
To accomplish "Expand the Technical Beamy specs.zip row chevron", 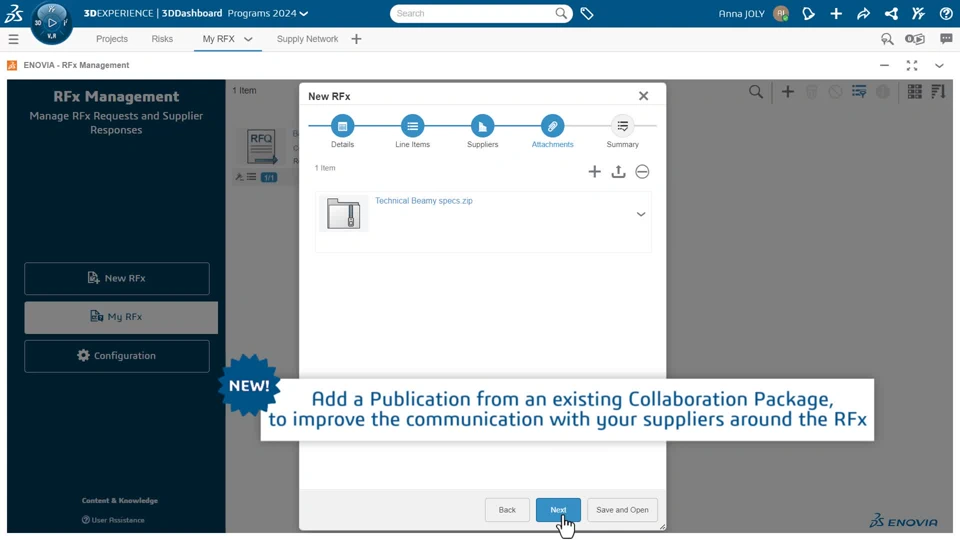I will pyautogui.click(x=641, y=214).
